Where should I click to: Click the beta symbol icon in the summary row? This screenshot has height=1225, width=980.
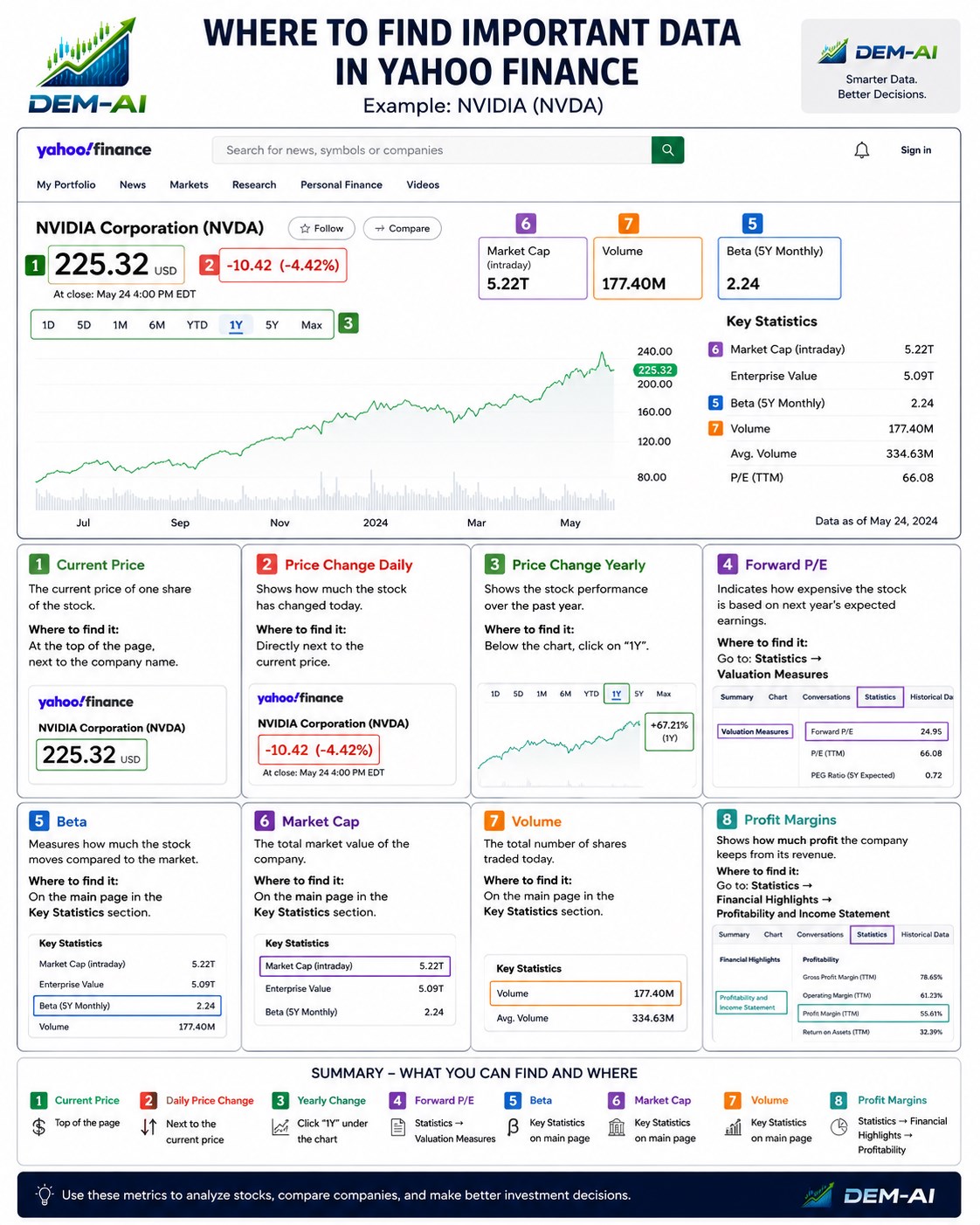[513, 1127]
